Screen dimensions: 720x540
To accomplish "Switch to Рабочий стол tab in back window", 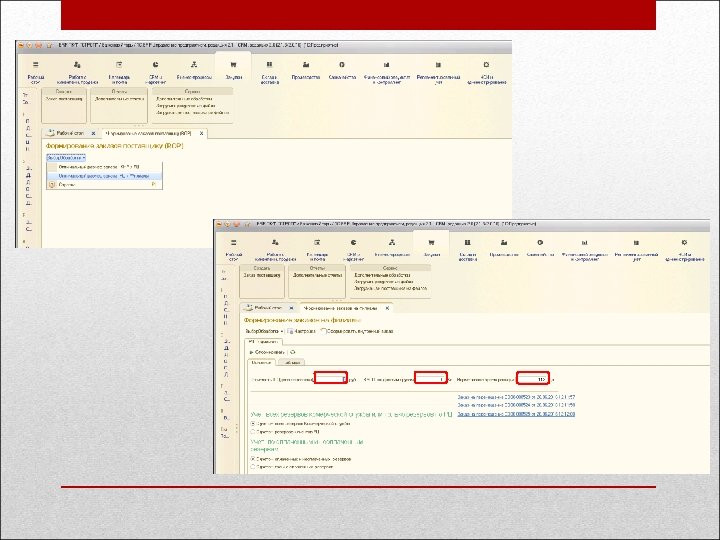I will 70,133.
